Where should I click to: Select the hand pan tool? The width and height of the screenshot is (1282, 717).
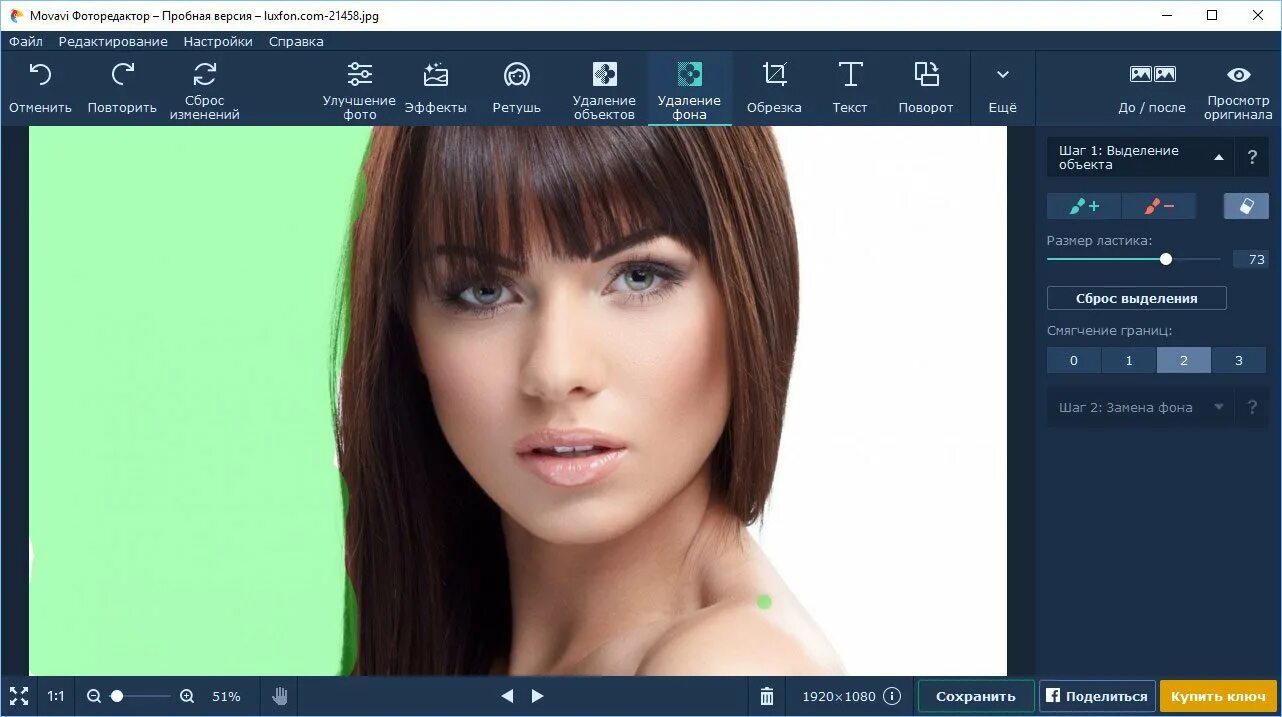pyautogui.click(x=281, y=696)
